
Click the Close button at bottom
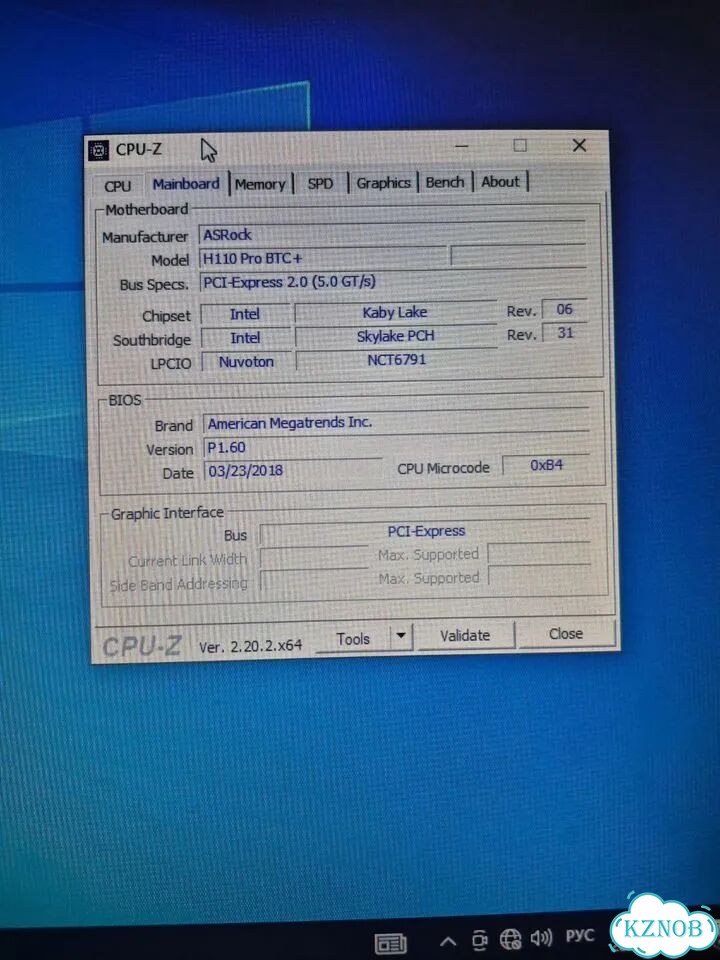(x=566, y=634)
